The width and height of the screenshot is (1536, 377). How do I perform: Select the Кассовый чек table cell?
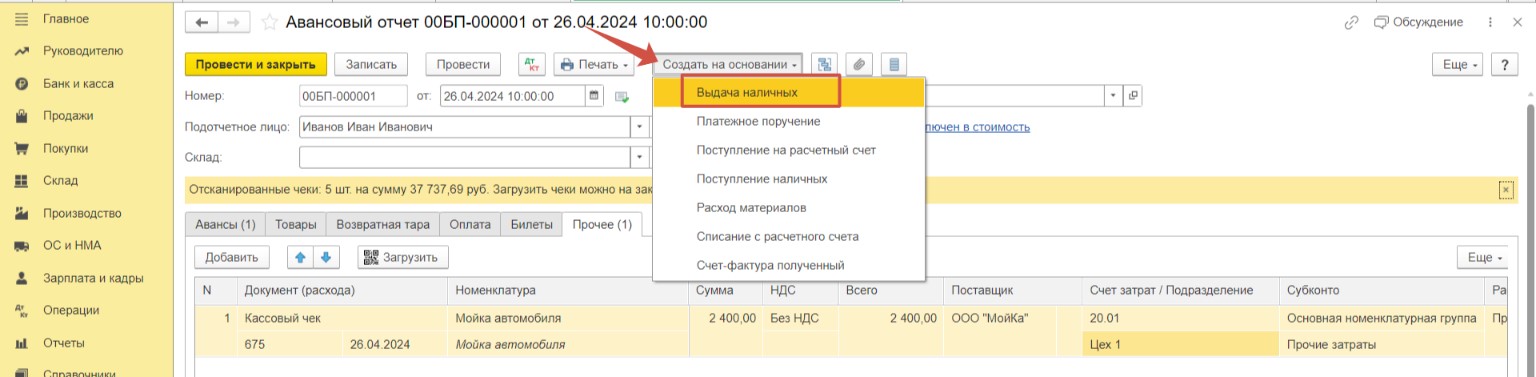click(340, 318)
